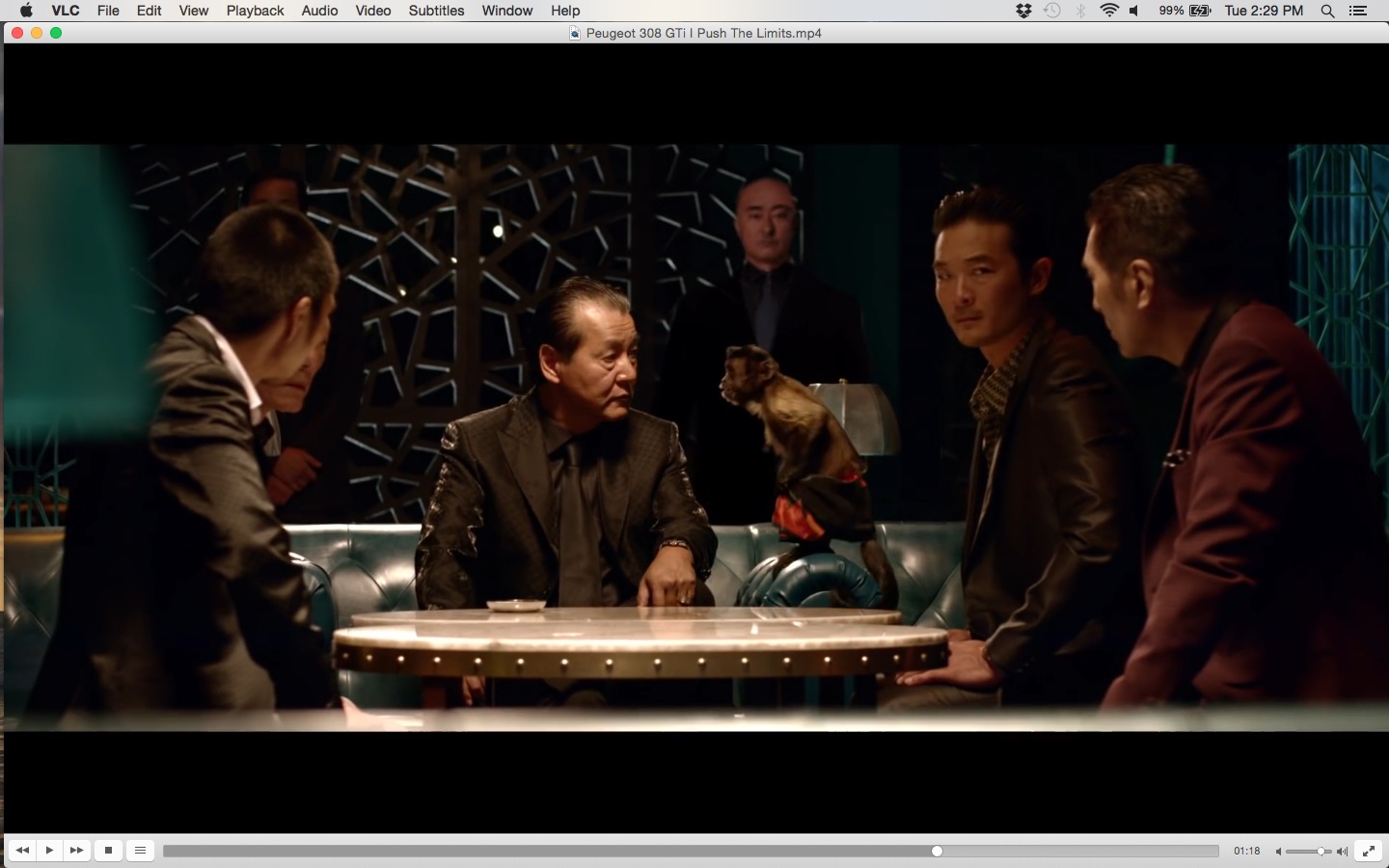The image size is (1389, 868).
Task: Stop playback with the stop button
Action: 108,851
